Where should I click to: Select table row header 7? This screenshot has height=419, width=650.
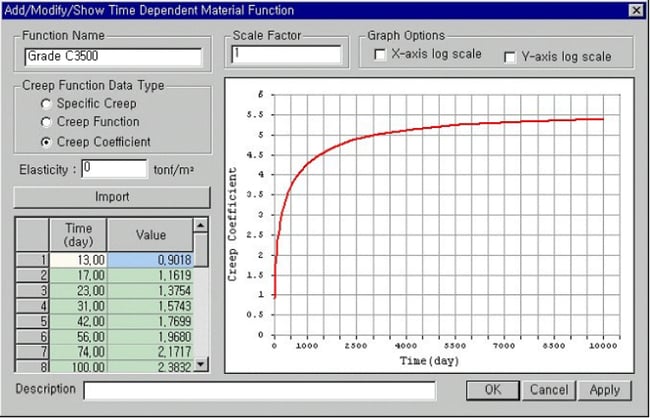tap(32, 352)
